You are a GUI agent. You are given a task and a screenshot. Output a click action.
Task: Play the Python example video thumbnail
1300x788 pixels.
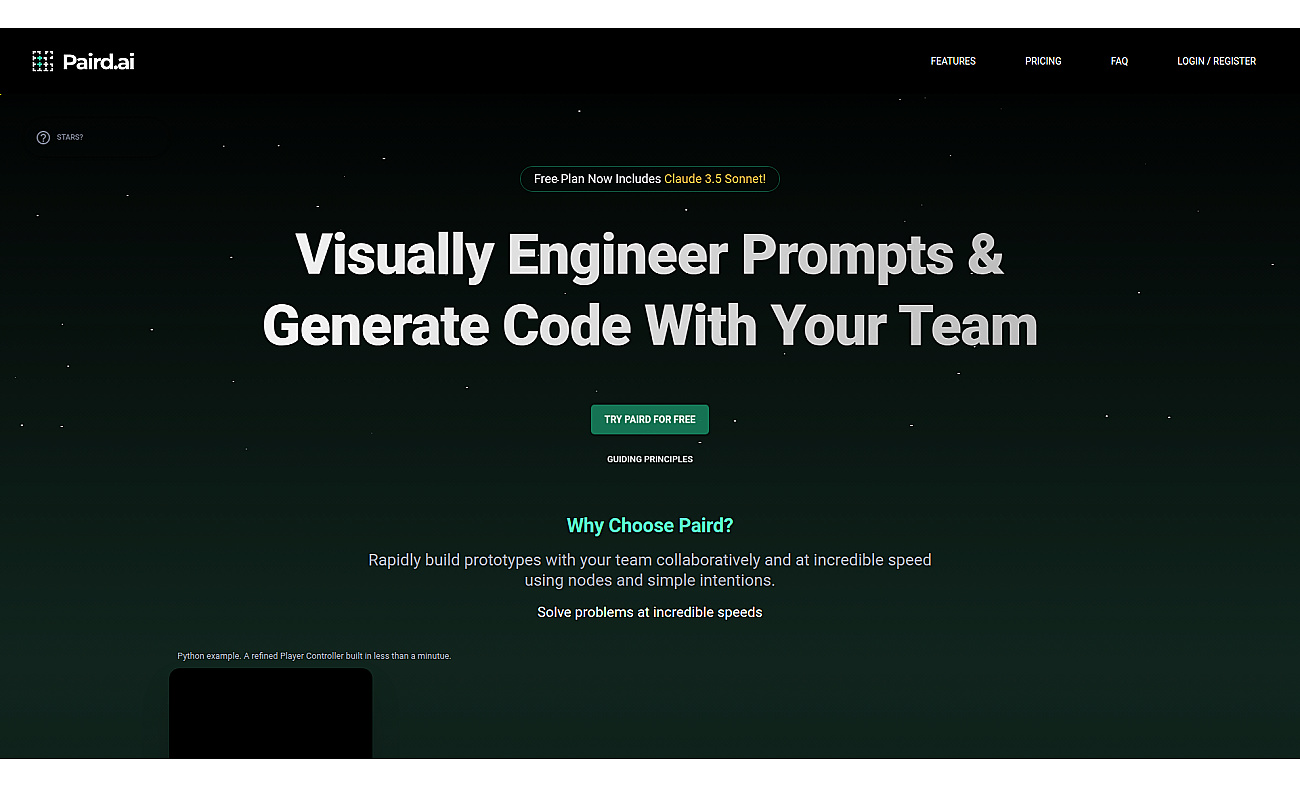[271, 713]
